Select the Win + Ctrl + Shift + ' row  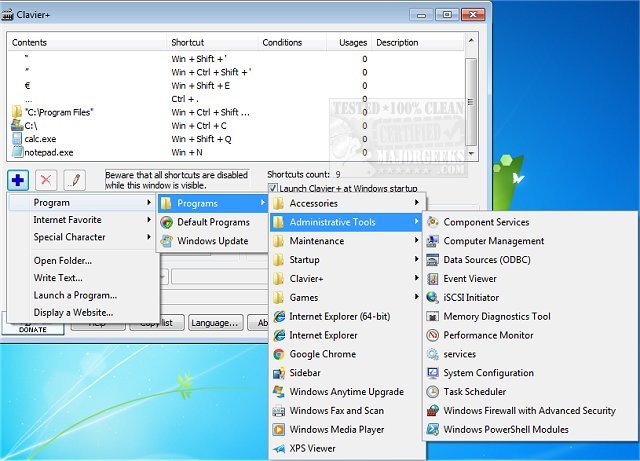click(236, 72)
